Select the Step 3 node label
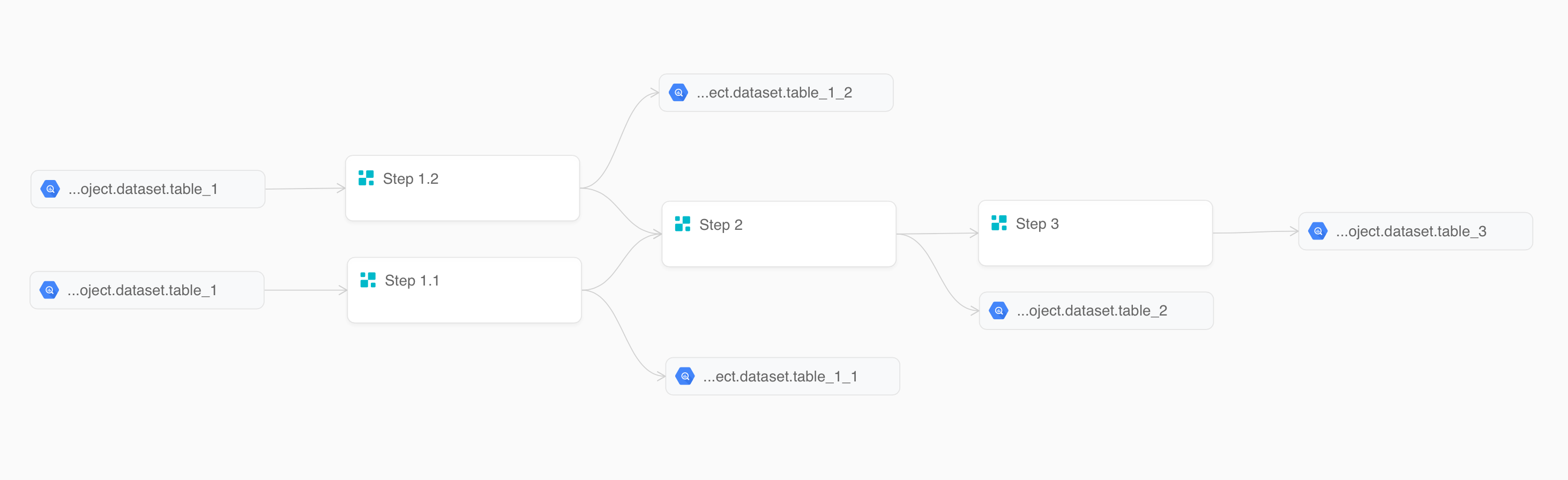Screen dimensions: 1568x480 (1037, 223)
